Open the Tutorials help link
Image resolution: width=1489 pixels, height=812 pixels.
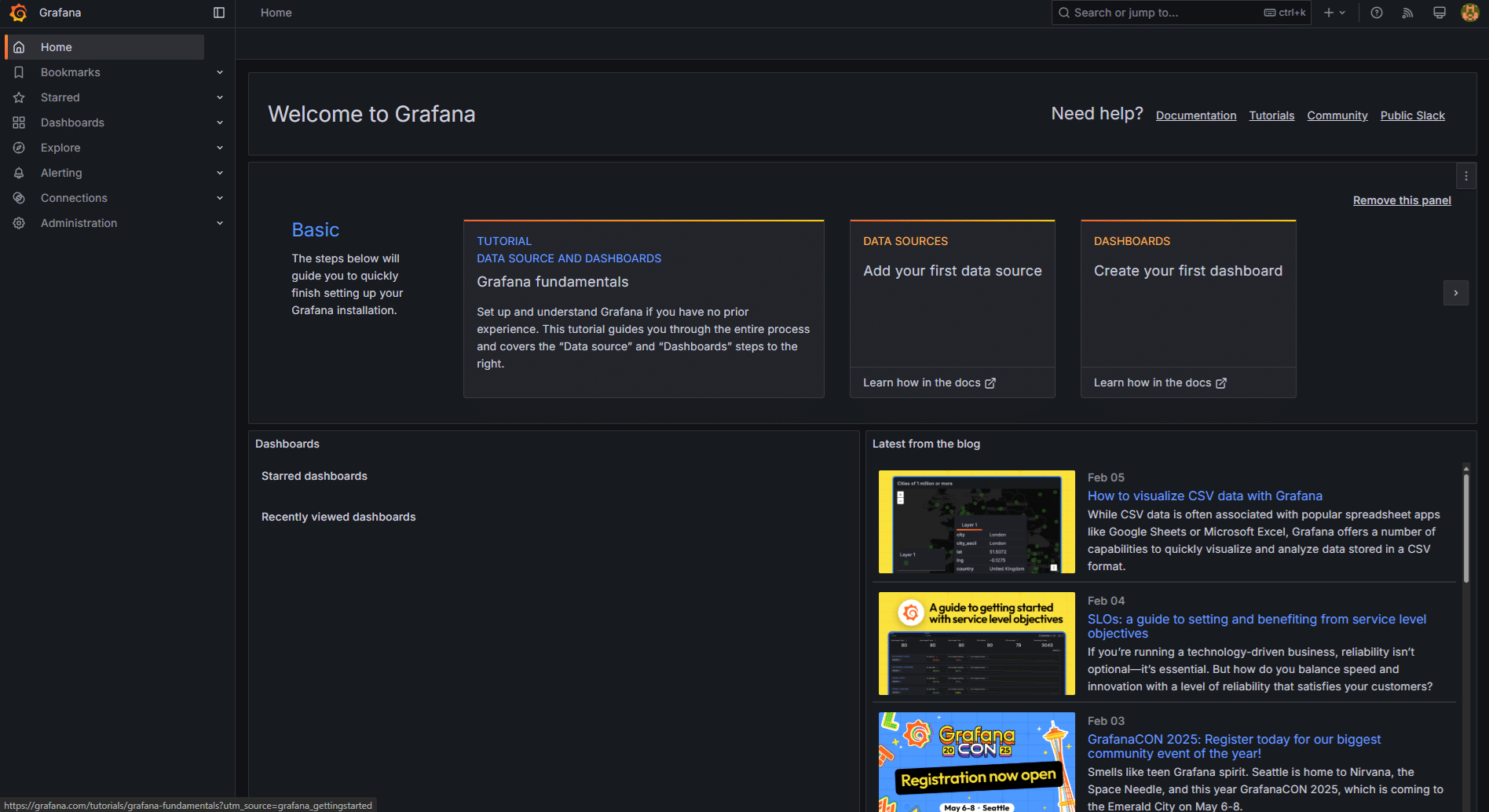[1271, 115]
